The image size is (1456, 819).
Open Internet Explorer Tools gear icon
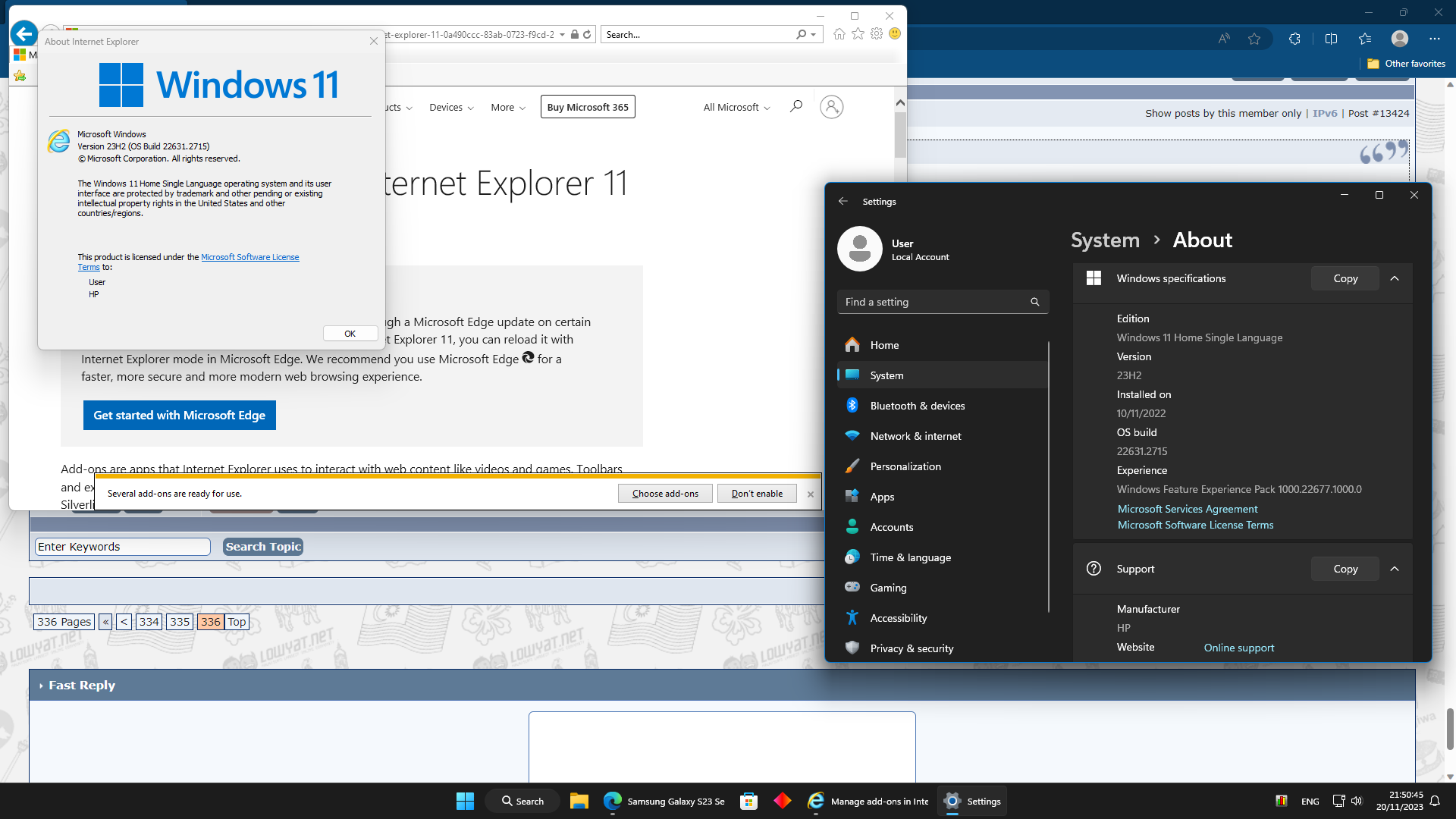click(x=877, y=34)
